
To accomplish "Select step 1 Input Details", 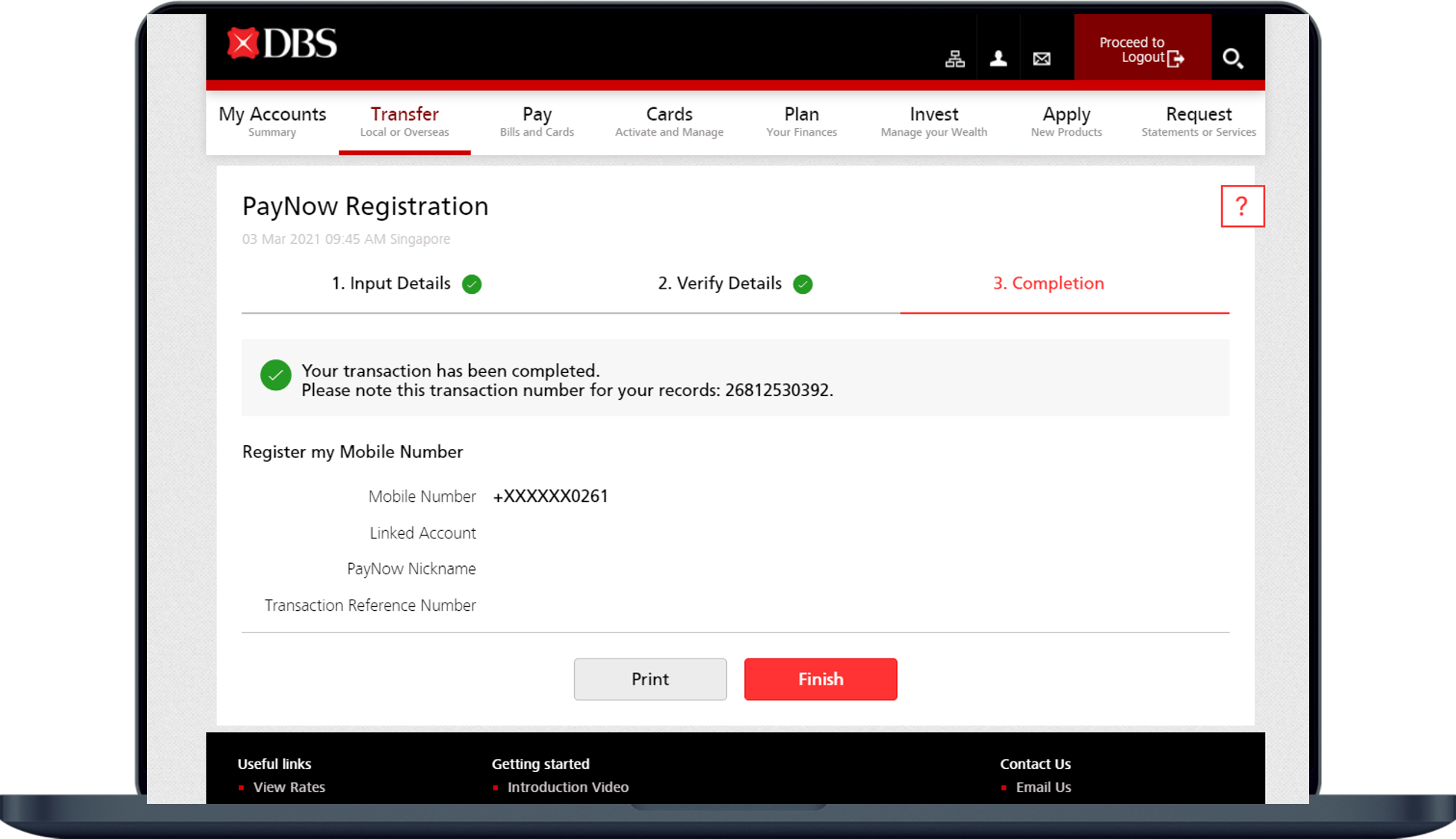I will [x=391, y=283].
